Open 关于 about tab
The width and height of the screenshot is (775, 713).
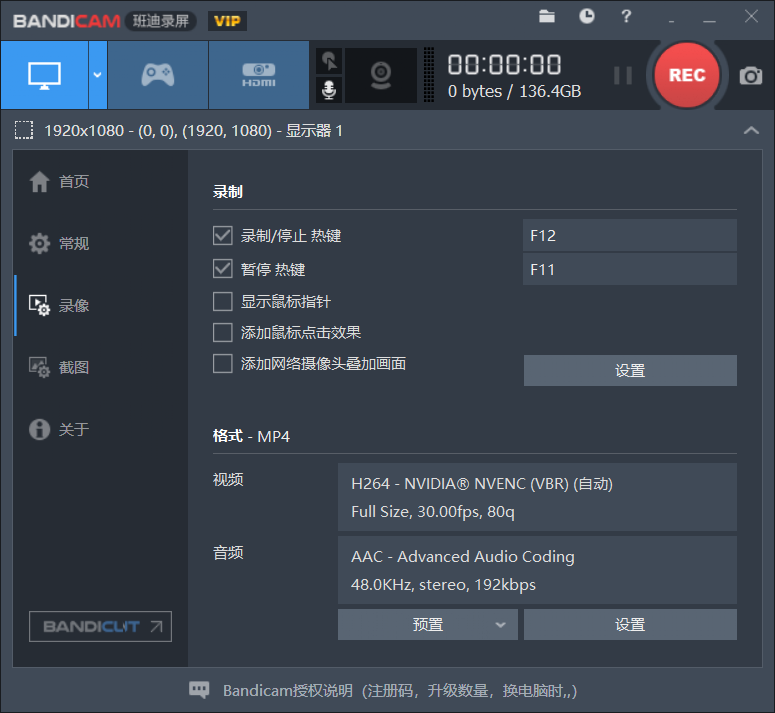tap(59, 429)
